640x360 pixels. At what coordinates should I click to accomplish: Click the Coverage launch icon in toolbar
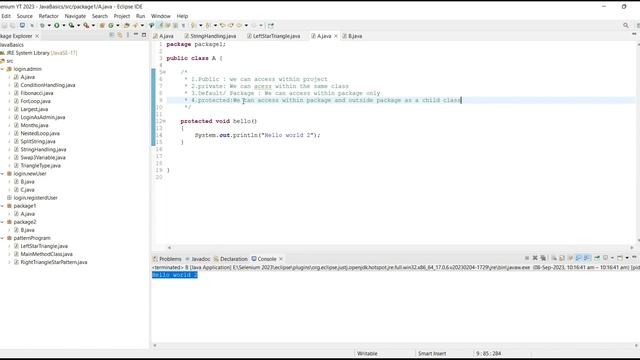[x=71, y=25]
